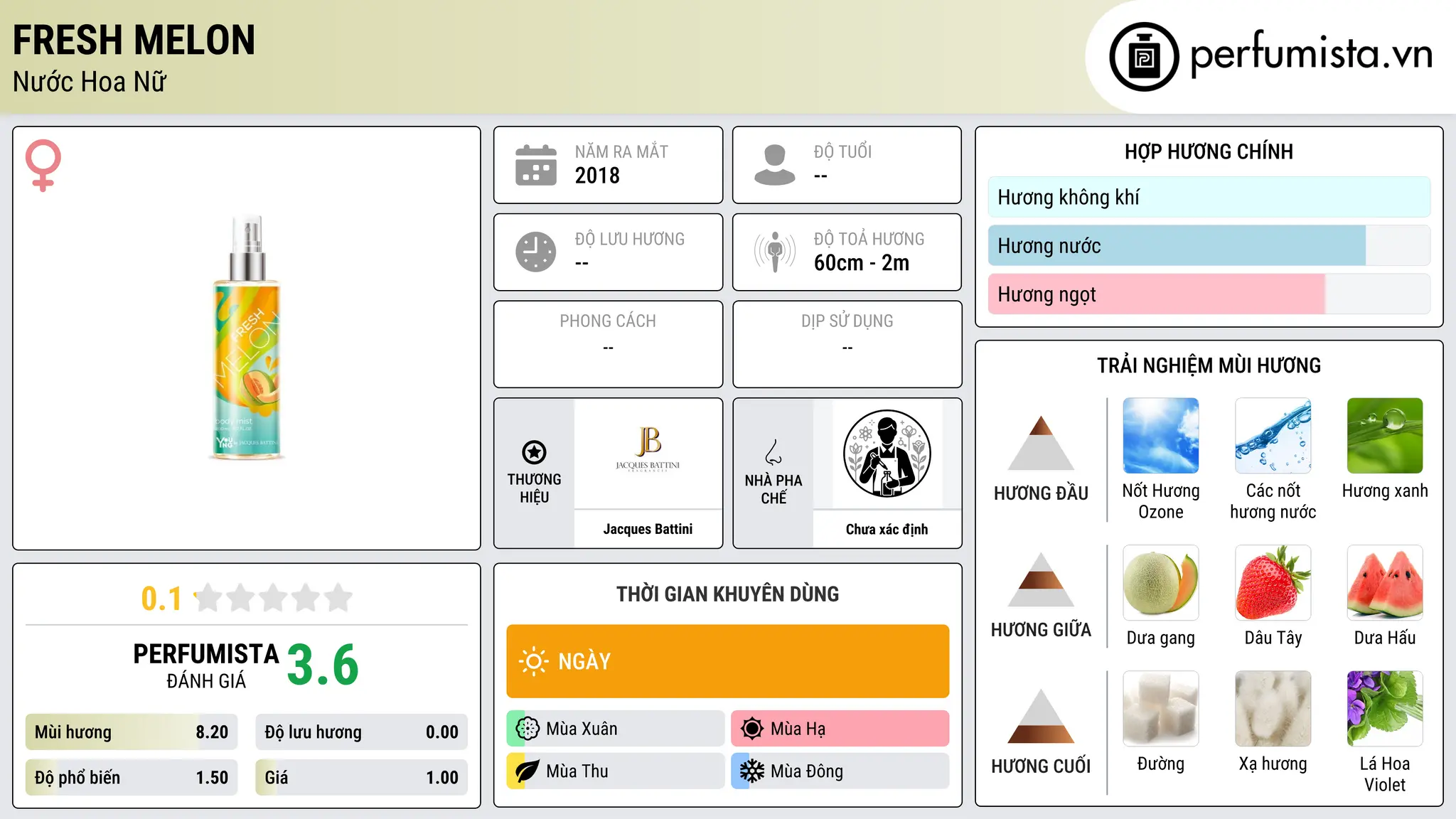Screen dimensions: 1456x819
Task: Click the FRESH MELON title
Action: pyautogui.click(x=134, y=40)
